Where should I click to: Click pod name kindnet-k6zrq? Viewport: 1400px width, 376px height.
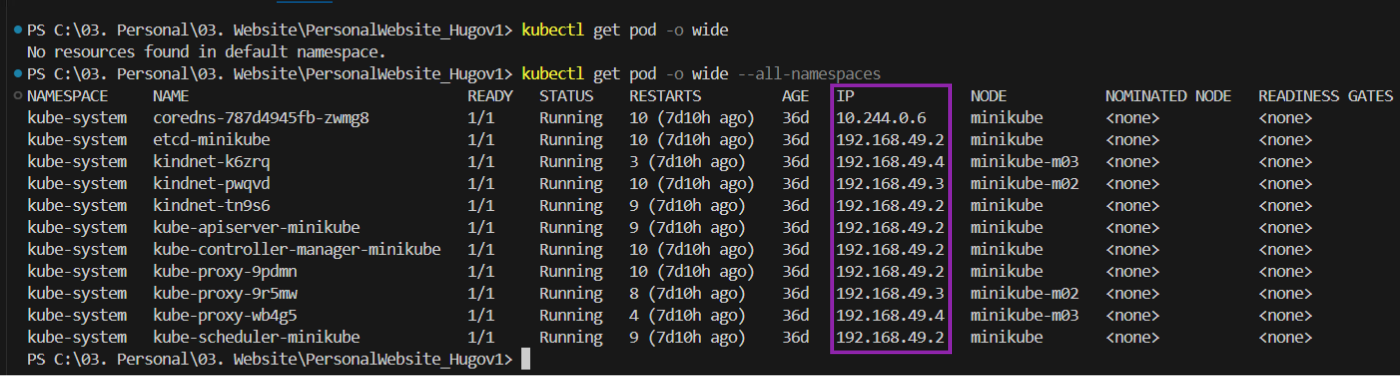pos(212,162)
